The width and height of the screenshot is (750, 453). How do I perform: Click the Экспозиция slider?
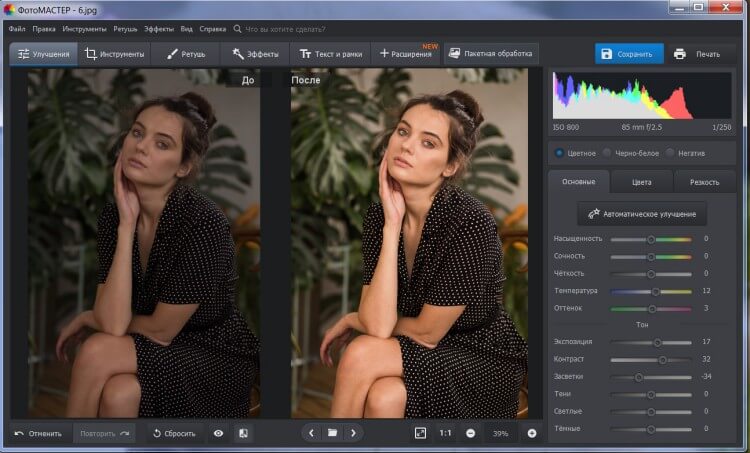(651, 342)
